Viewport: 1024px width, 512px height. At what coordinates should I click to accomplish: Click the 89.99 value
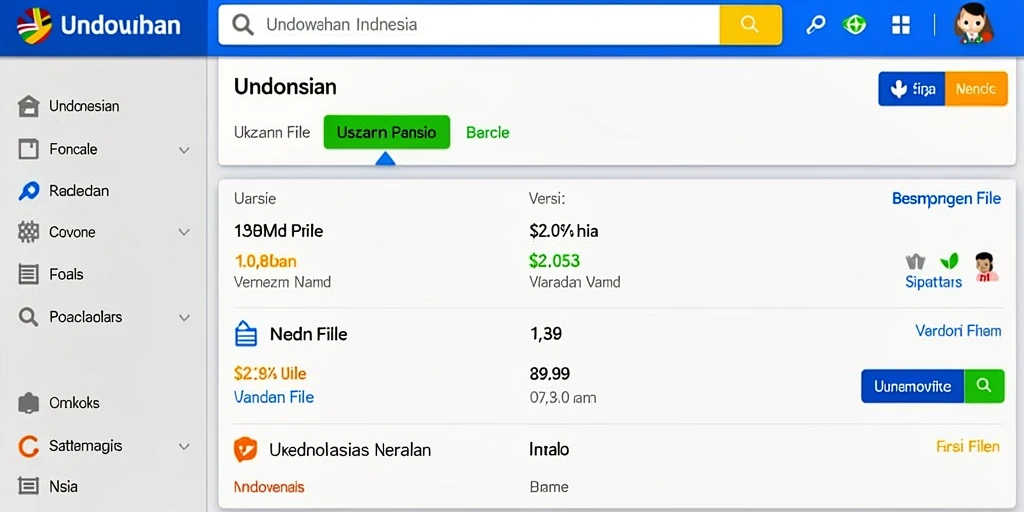(549, 374)
